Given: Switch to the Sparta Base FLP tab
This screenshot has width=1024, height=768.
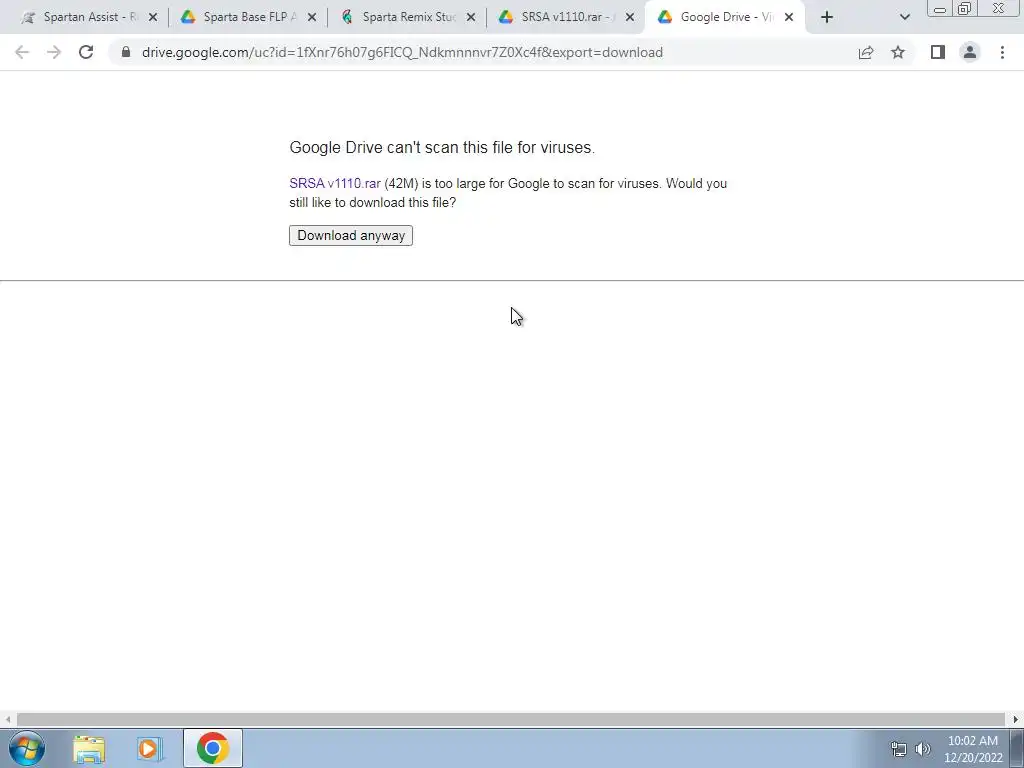Looking at the screenshot, I should (x=249, y=17).
